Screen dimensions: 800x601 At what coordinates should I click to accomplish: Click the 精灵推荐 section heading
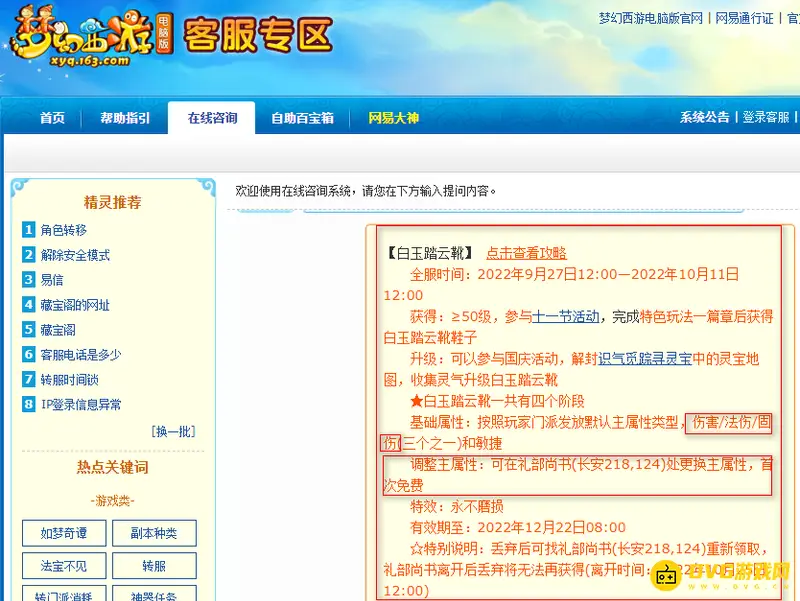[112, 203]
